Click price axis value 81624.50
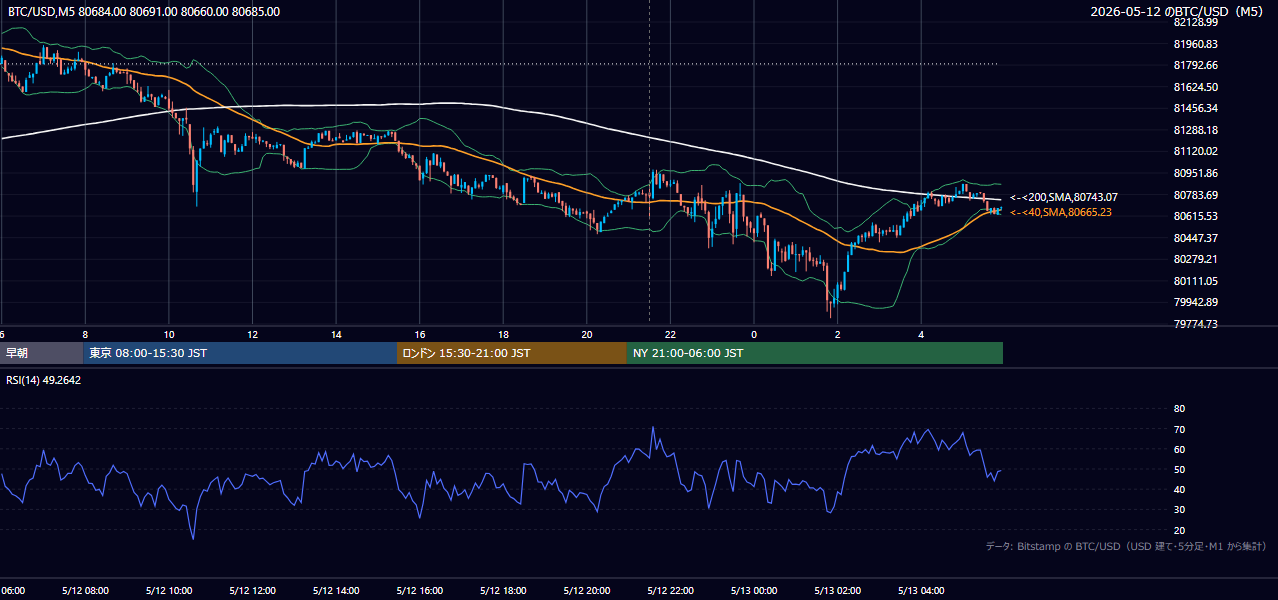Screen dimensions: 1278x600 [x=1195, y=87]
